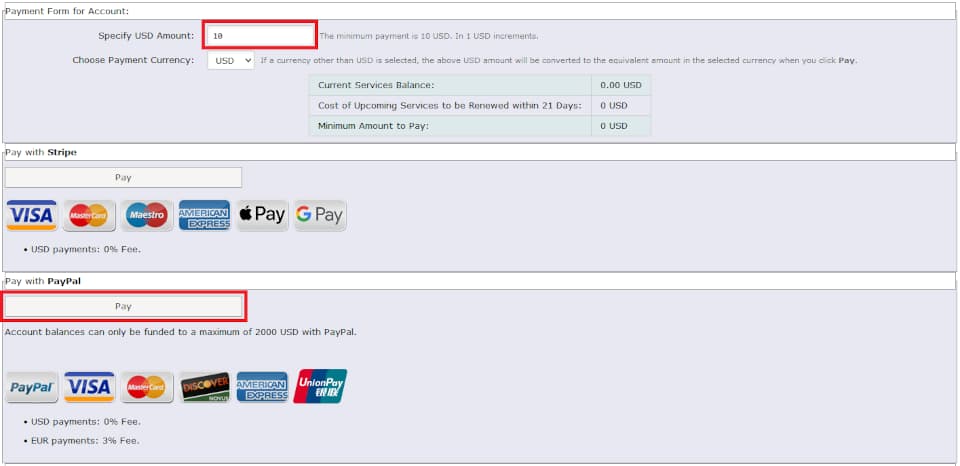Image resolution: width=960 pixels, height=466 pixels.
Task: Click the Minimum Amount to Pay row
Action: click(x=480, y=126)
